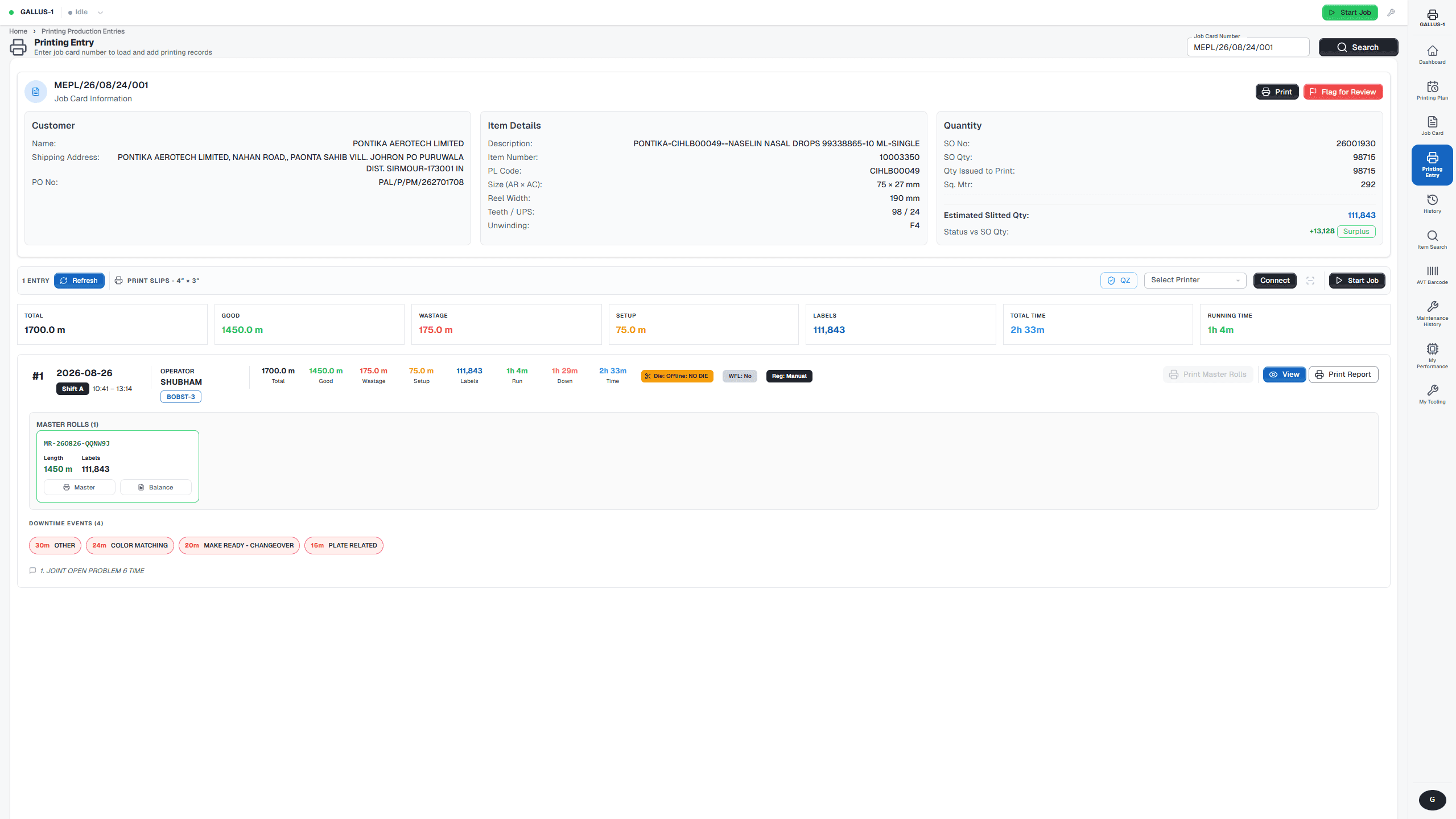Open My Performance in sidebar
The width and height of the screenshot is (1456, 819).
tap(1432, 356)
